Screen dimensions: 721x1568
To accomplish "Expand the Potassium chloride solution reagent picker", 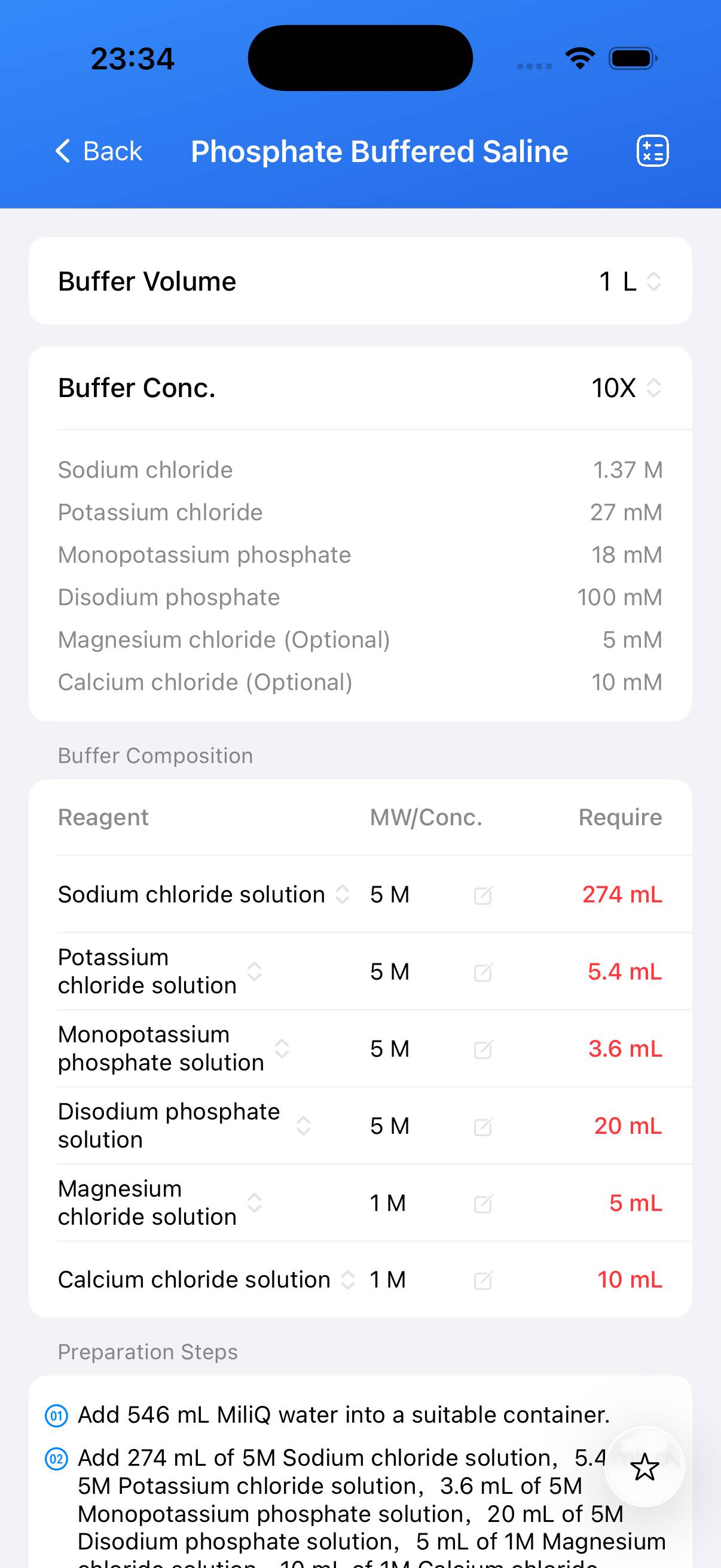I will point(254,971).
